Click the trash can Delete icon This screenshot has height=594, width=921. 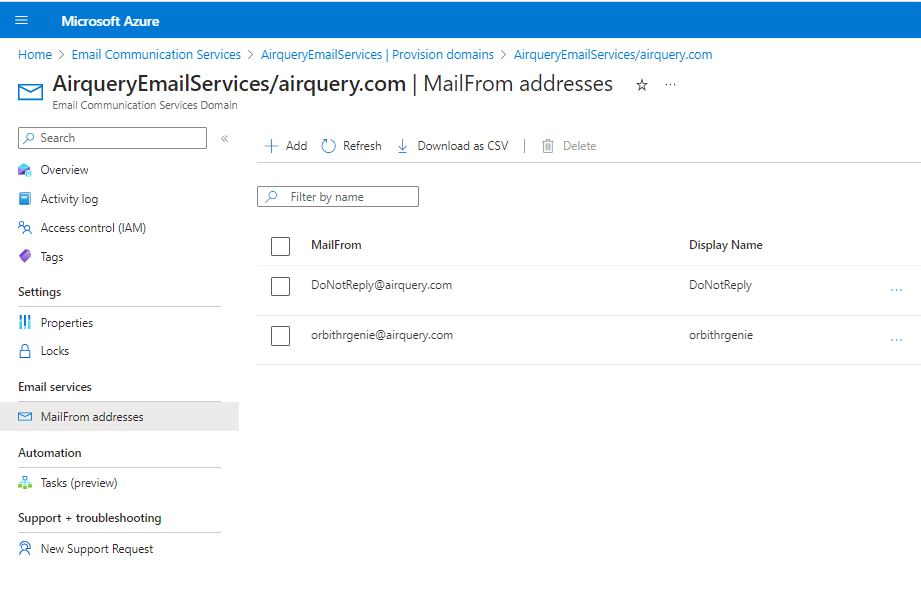point(547,146)
